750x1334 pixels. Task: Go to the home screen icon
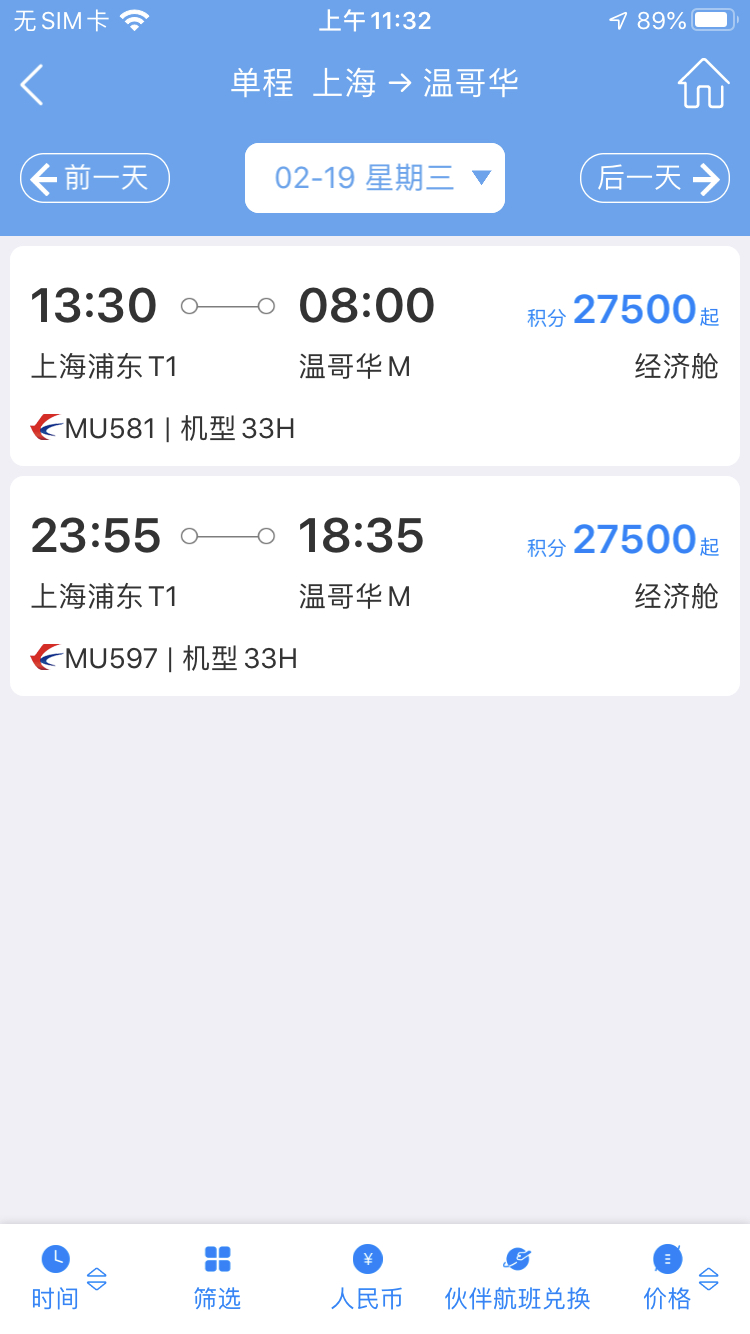click(703, 83)
